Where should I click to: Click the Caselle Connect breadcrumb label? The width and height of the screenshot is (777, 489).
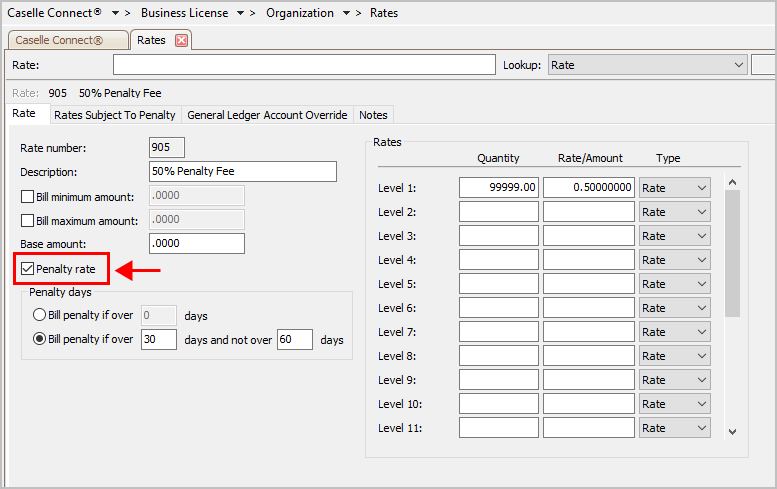click(x=55, y=13)
